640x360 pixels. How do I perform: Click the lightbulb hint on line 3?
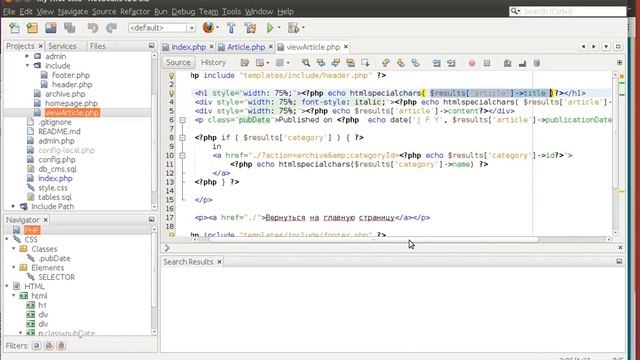171,93
